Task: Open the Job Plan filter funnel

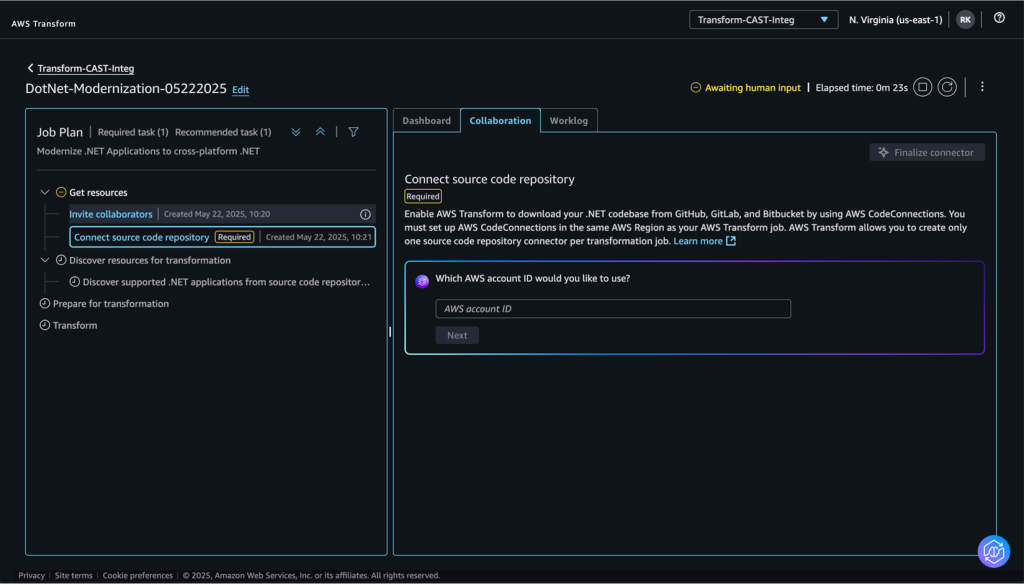Action: pos(352,131)
